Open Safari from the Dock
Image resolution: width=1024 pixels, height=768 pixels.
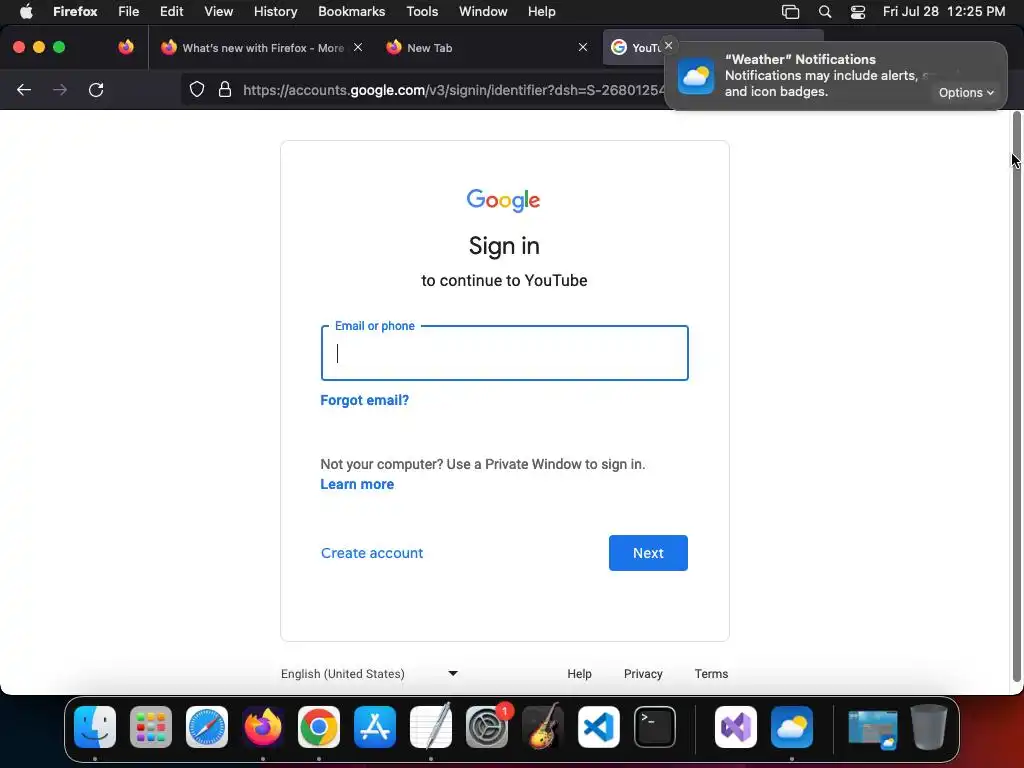[x=207, y=727]
